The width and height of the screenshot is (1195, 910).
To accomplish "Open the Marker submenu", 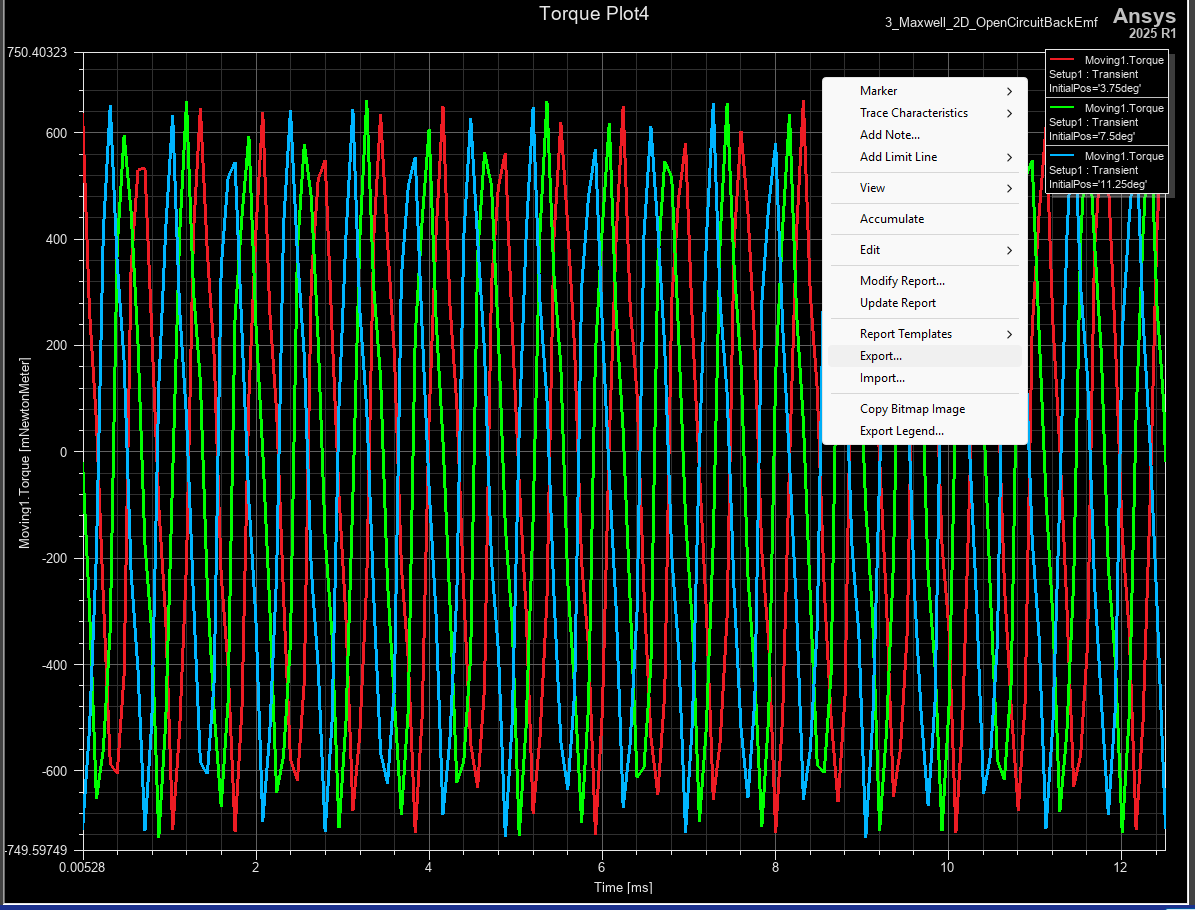I will [878, 91].
